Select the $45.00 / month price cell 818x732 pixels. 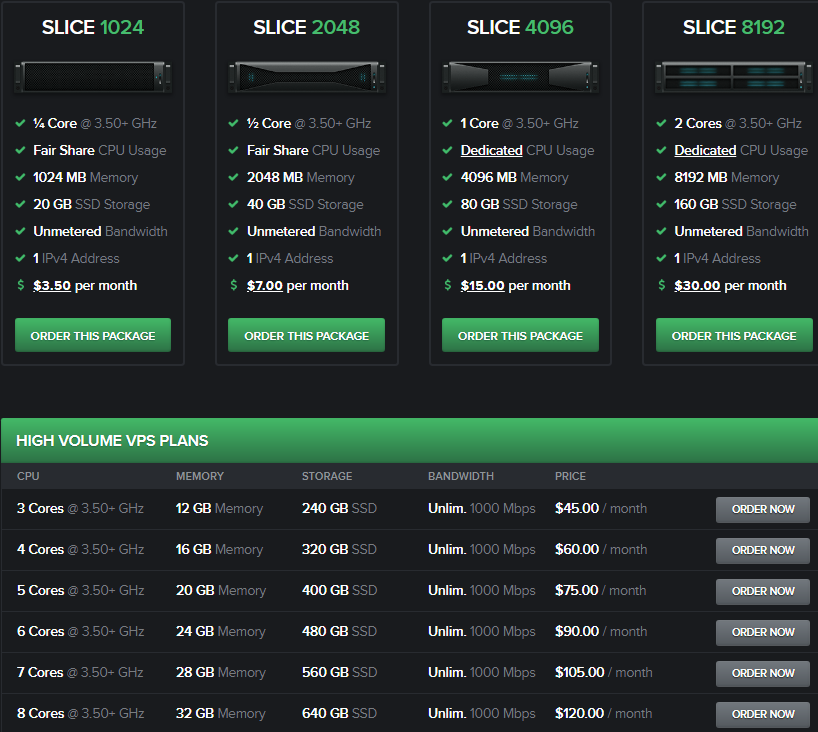click(x=601, y=509)
